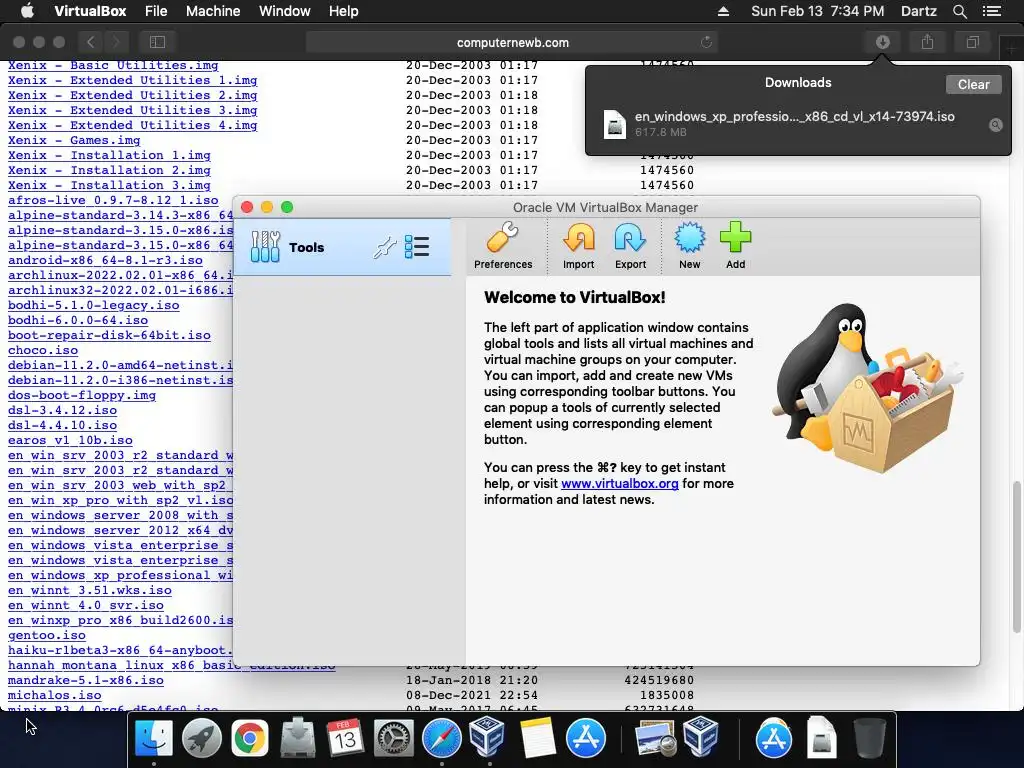
Task: Open Calendar from the Dock
Action: [x=345, y=738]
